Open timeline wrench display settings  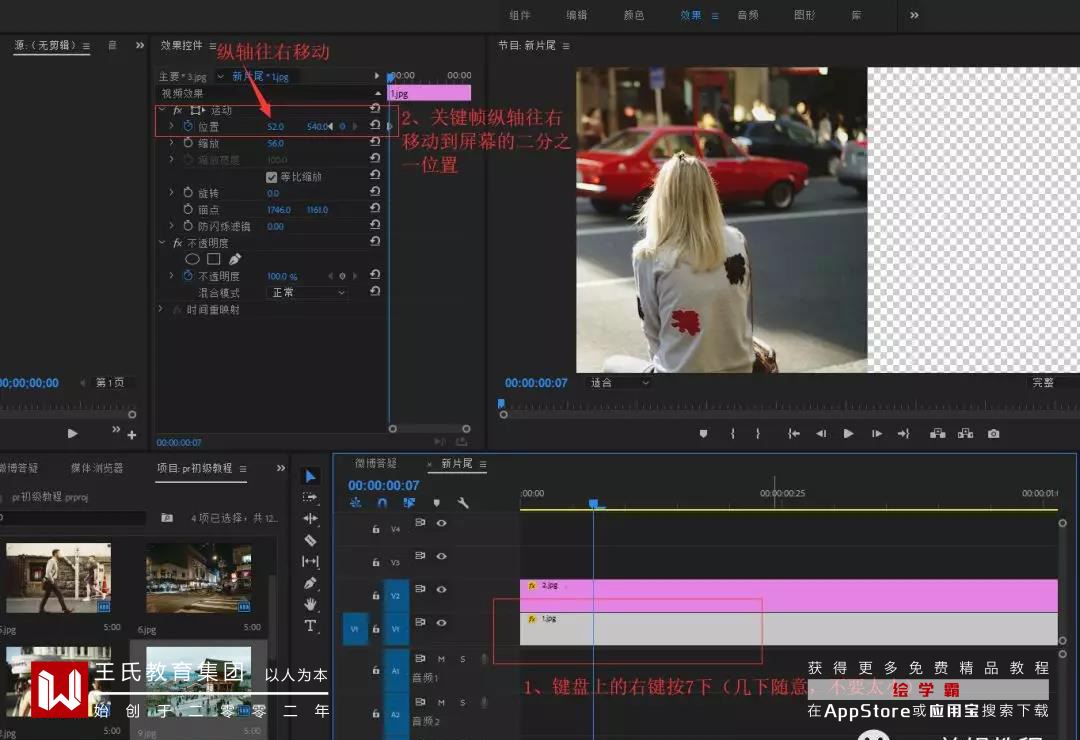click(463, 503)
